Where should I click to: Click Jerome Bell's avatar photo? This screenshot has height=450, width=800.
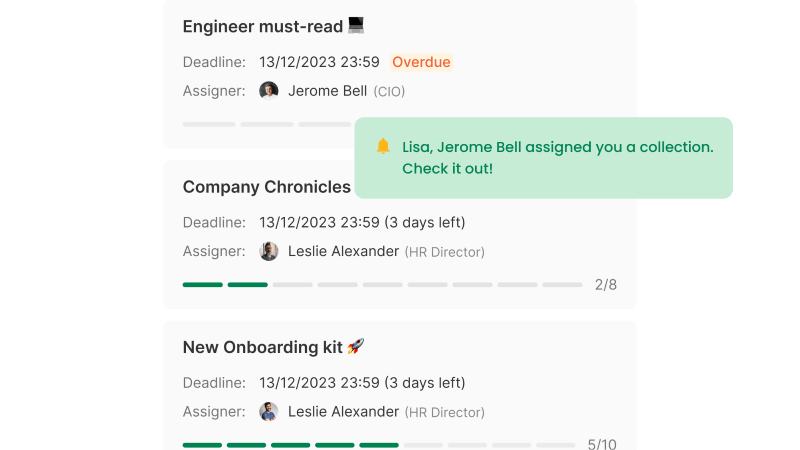pyautogui.click(x=269, y=91)
